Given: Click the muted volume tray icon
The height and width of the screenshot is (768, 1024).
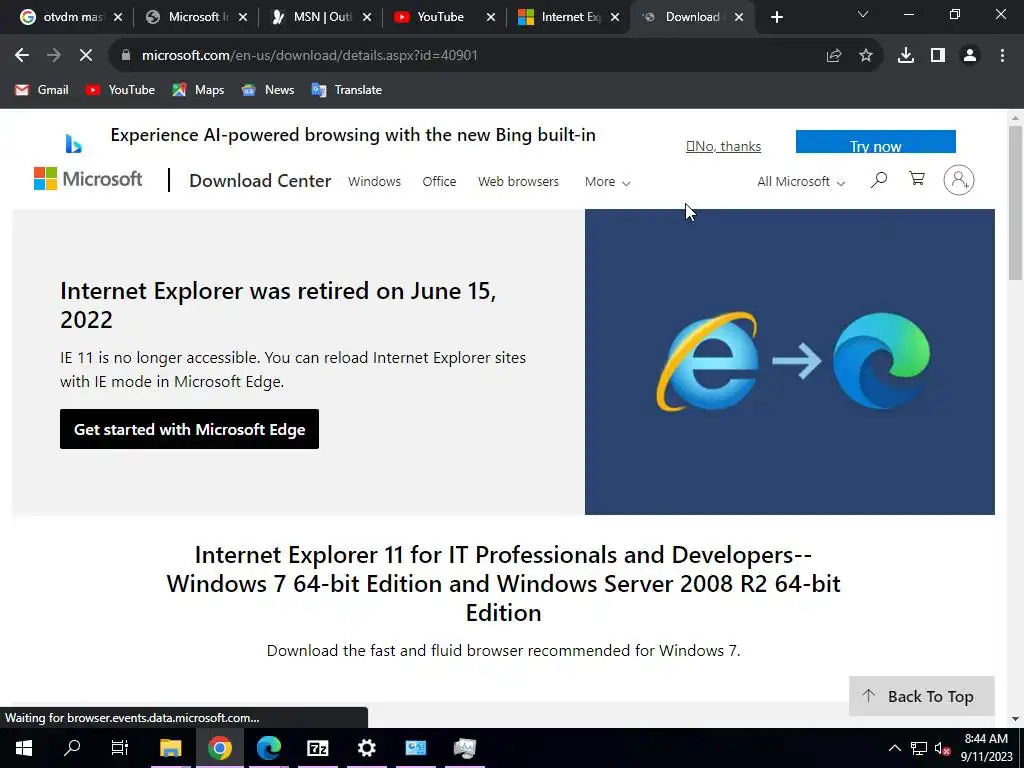Looking at the screenshot, I should (x=942, y=748).
